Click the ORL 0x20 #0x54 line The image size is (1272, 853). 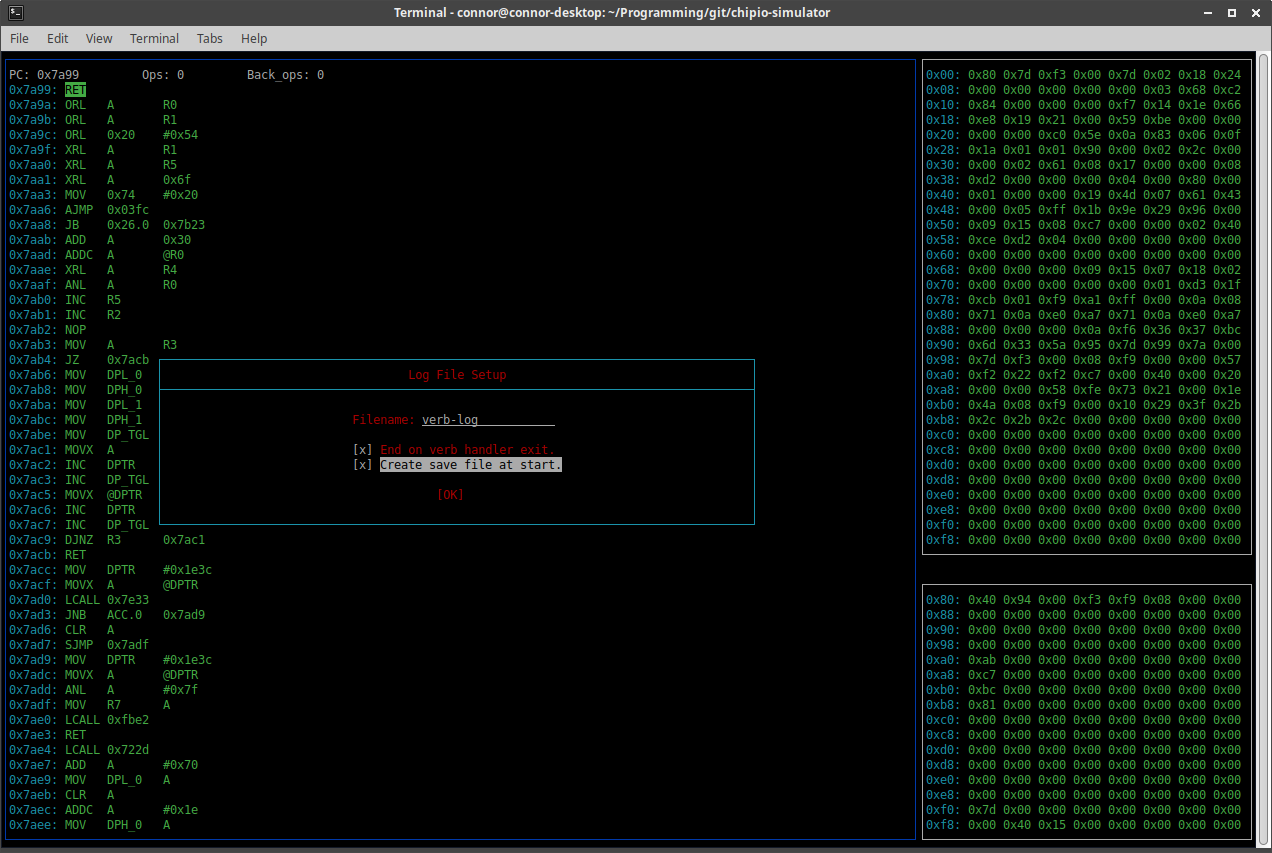104,135
